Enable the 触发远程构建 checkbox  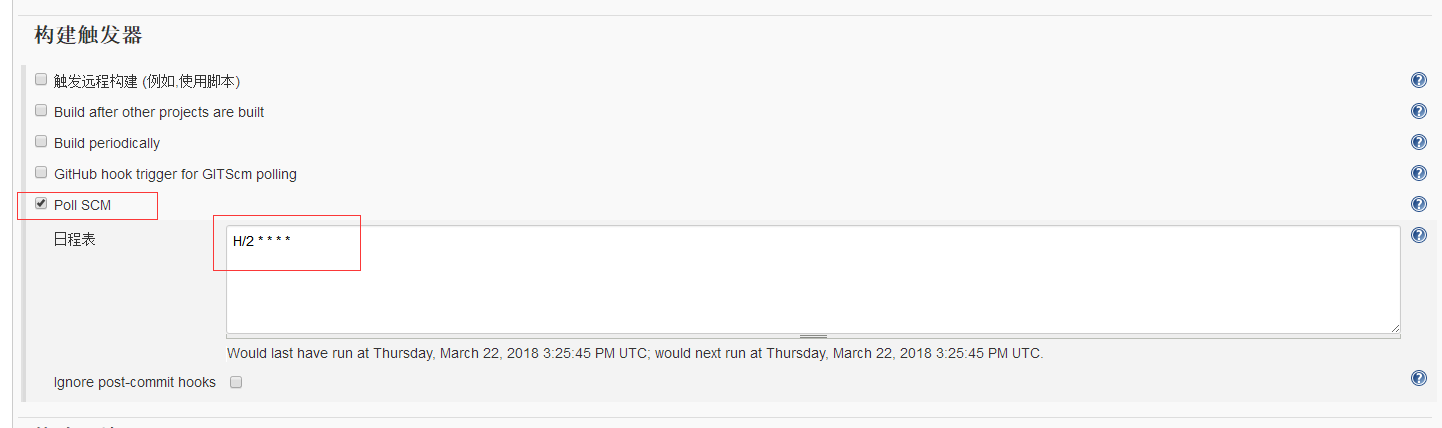(x=41, y=80)
